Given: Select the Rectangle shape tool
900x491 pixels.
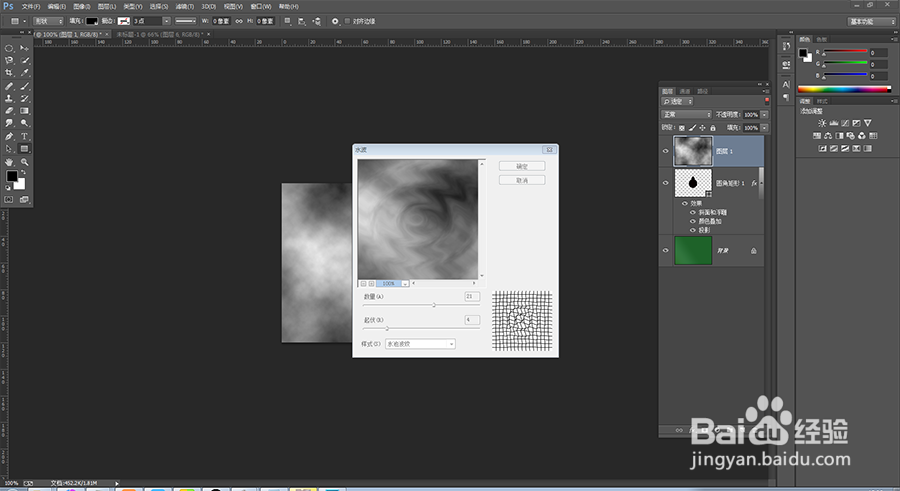Looking at the screenshot, I should 24,149.
